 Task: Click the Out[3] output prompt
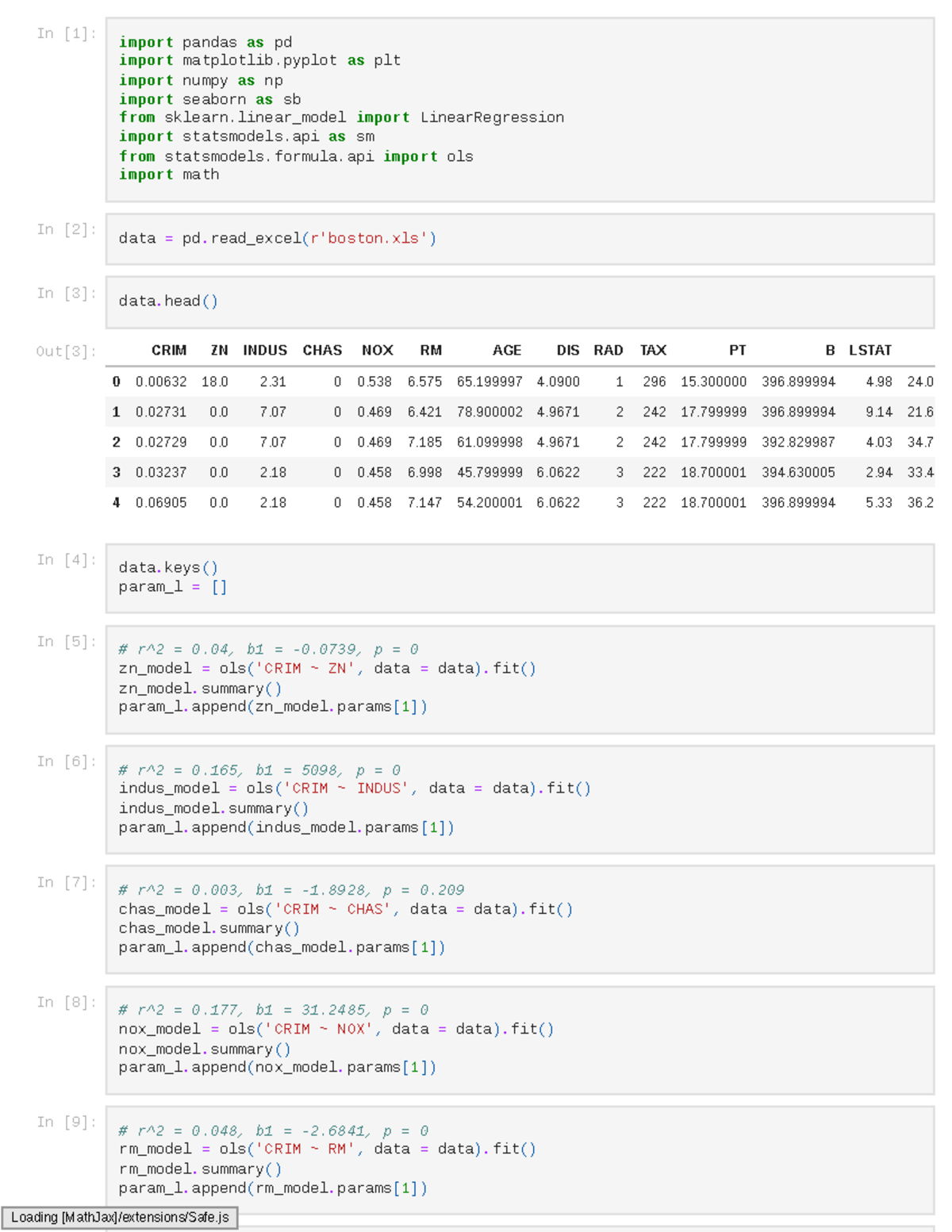pyautogui.click(x=66, y=351)
